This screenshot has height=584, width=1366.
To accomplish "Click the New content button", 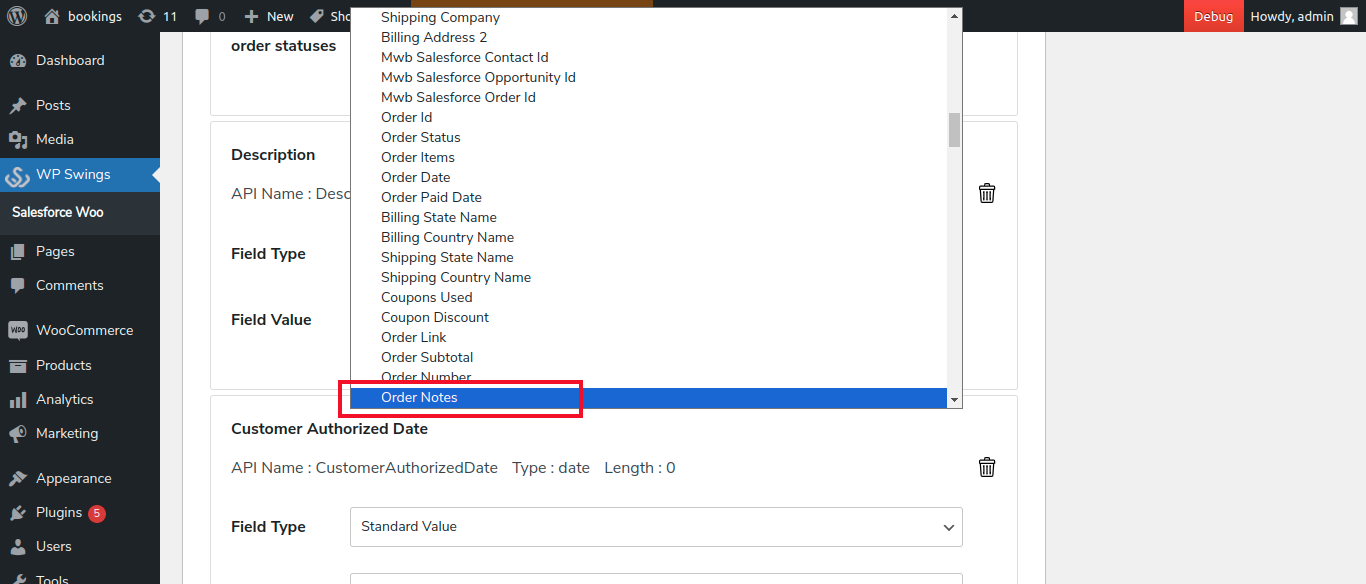I will 269,16.
